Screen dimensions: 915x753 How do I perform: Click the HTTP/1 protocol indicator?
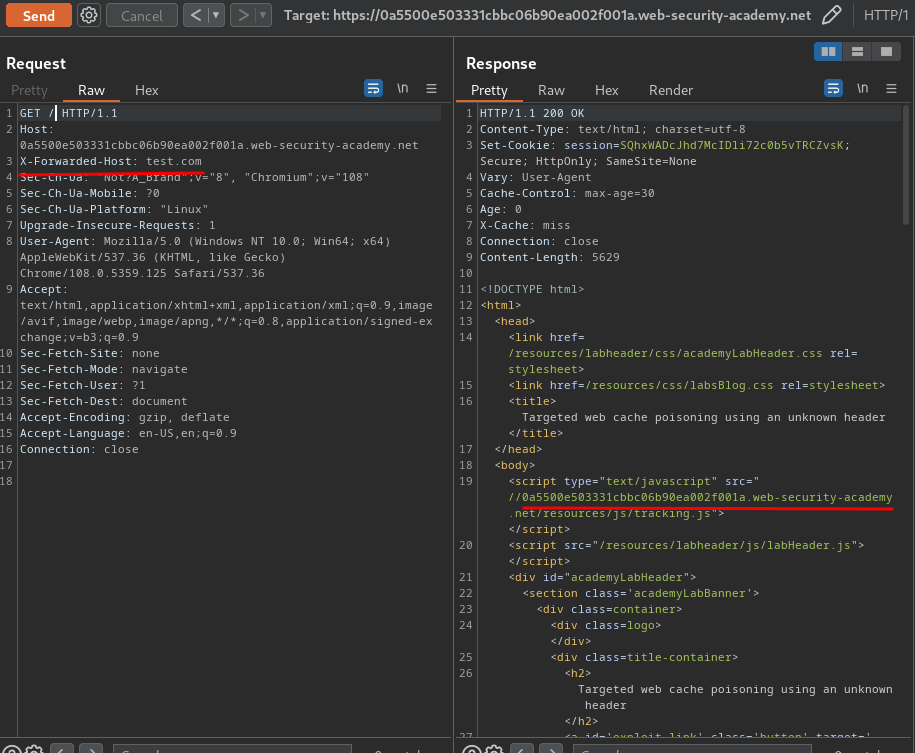pos(886,15)
